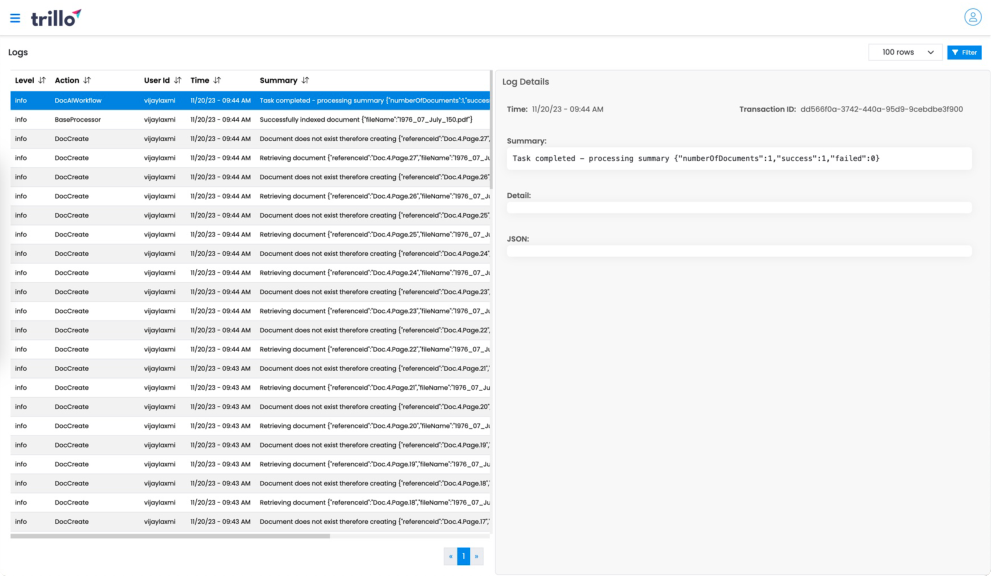Select the DocAIWorkflow log row
This screenshot has height=576, width=992.
[250, 101]
